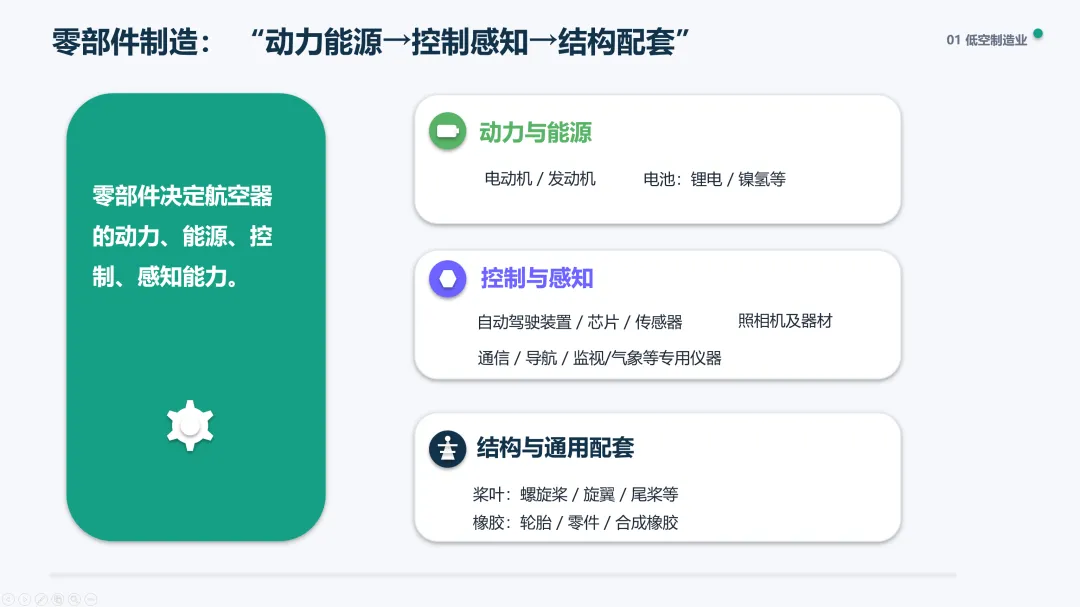Click the green card text 零部件决定航空器

coord(183,196)
